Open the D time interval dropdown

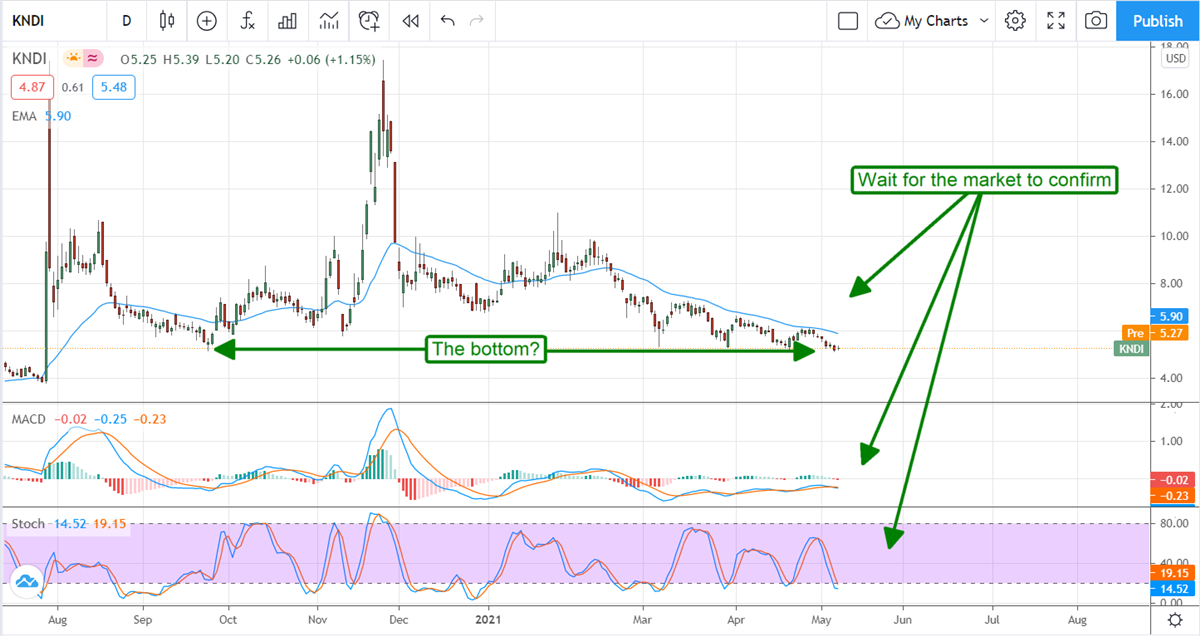click(126, 21)
